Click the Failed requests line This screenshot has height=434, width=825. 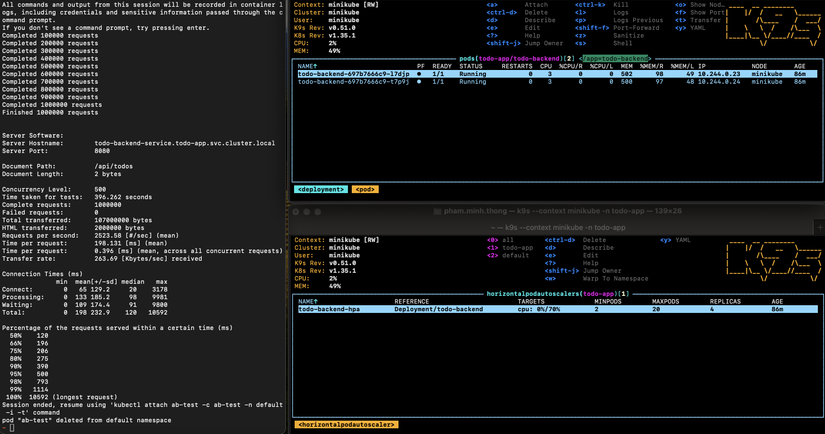coord(50,213)
